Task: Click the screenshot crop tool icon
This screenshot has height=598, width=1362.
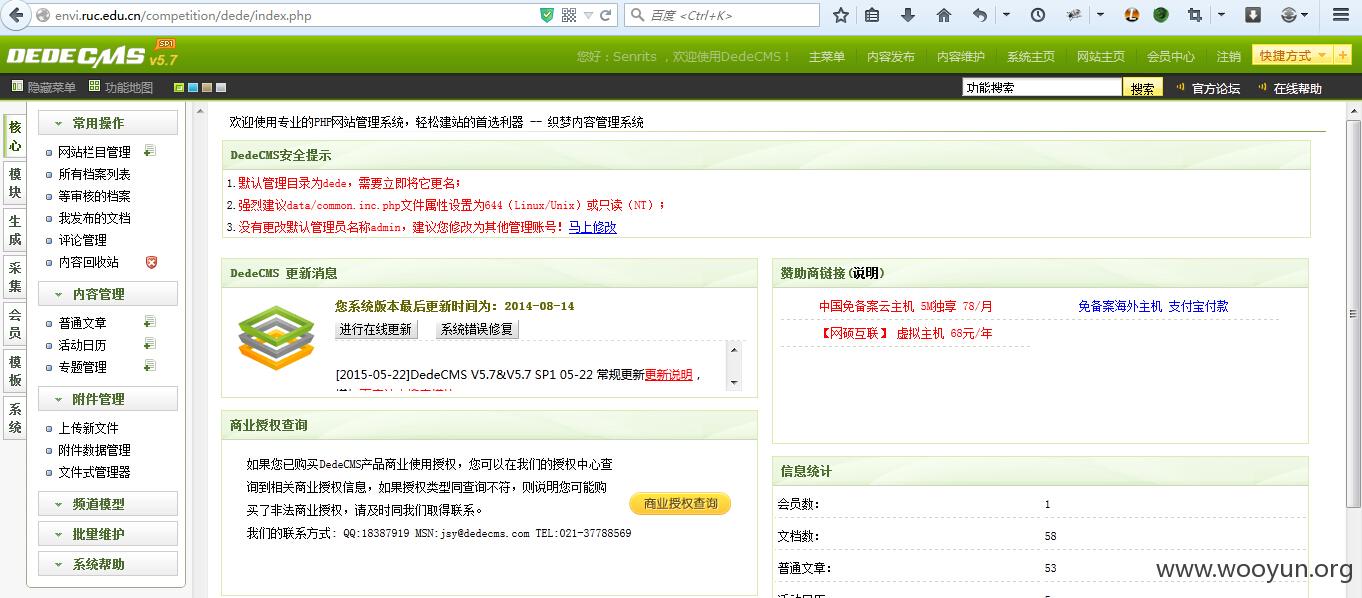Action: (x=1194, y=15)
